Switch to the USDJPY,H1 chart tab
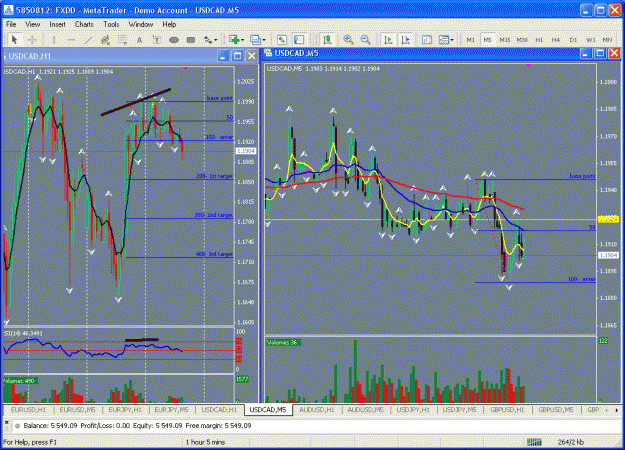This screenshot has height=450, width=625. tap(413, 409)
